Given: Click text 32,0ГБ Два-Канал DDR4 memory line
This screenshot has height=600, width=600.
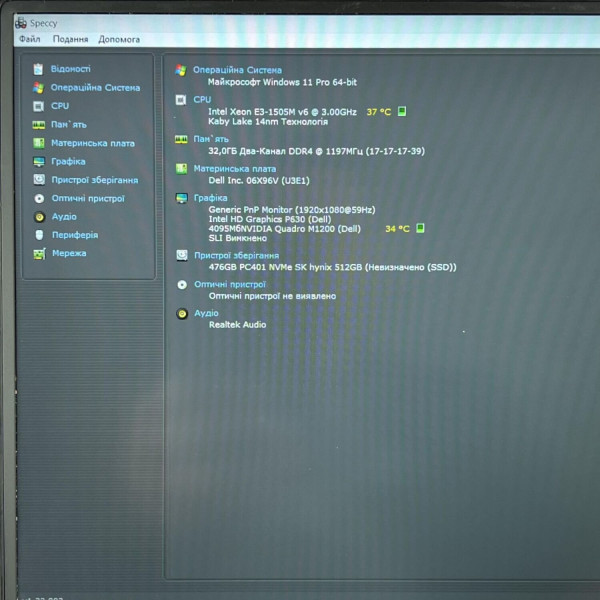Looking at the screenshot, I should (x=316, y=151).
